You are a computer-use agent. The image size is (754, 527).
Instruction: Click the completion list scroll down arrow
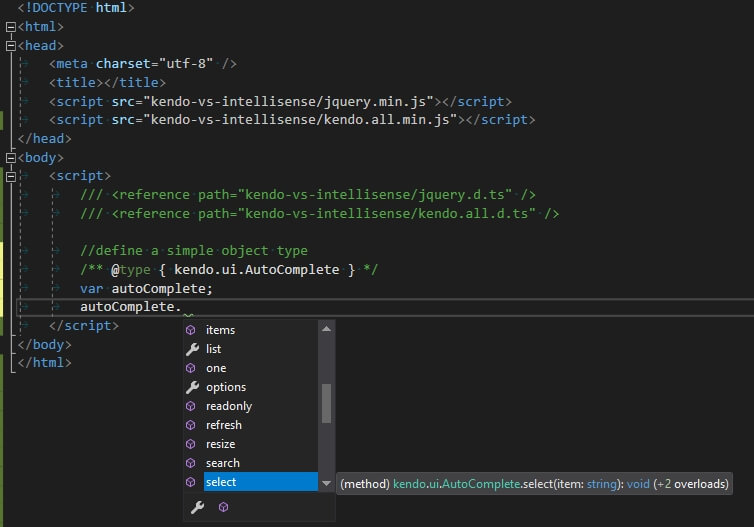tap(327, 483)
